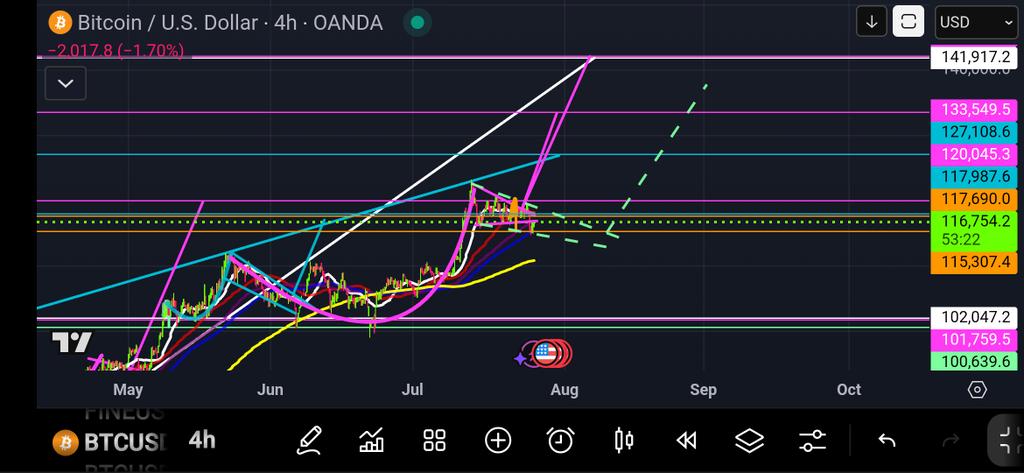The width and height of the screenshot is (1024, 473).
Task: Open the chart axis settings hexagon icon
Action: coord(977,390)
